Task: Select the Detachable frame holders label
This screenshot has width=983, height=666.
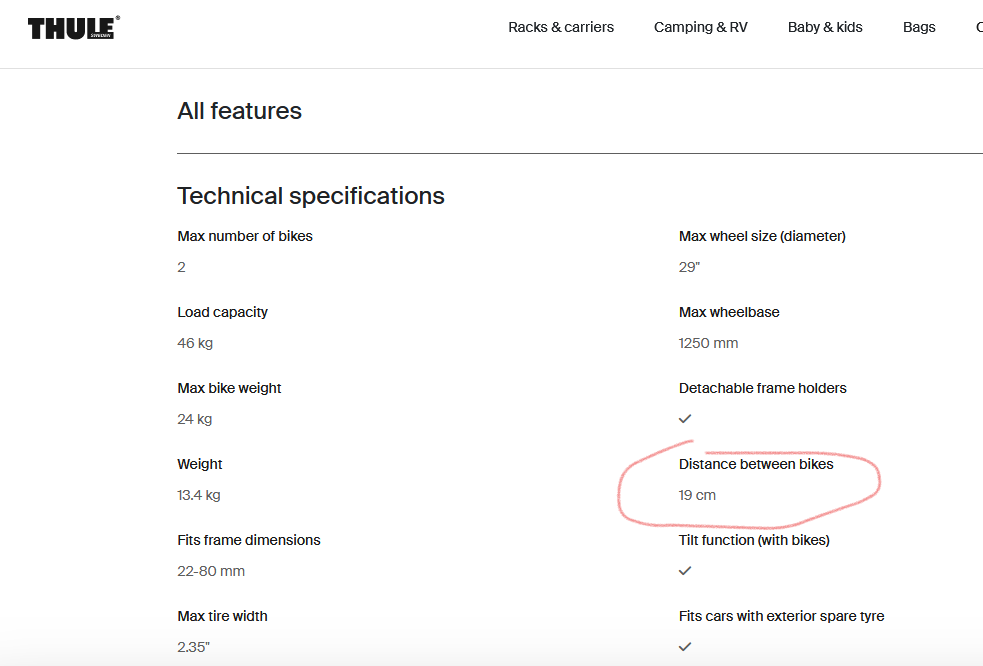Action: click(763, 388)
